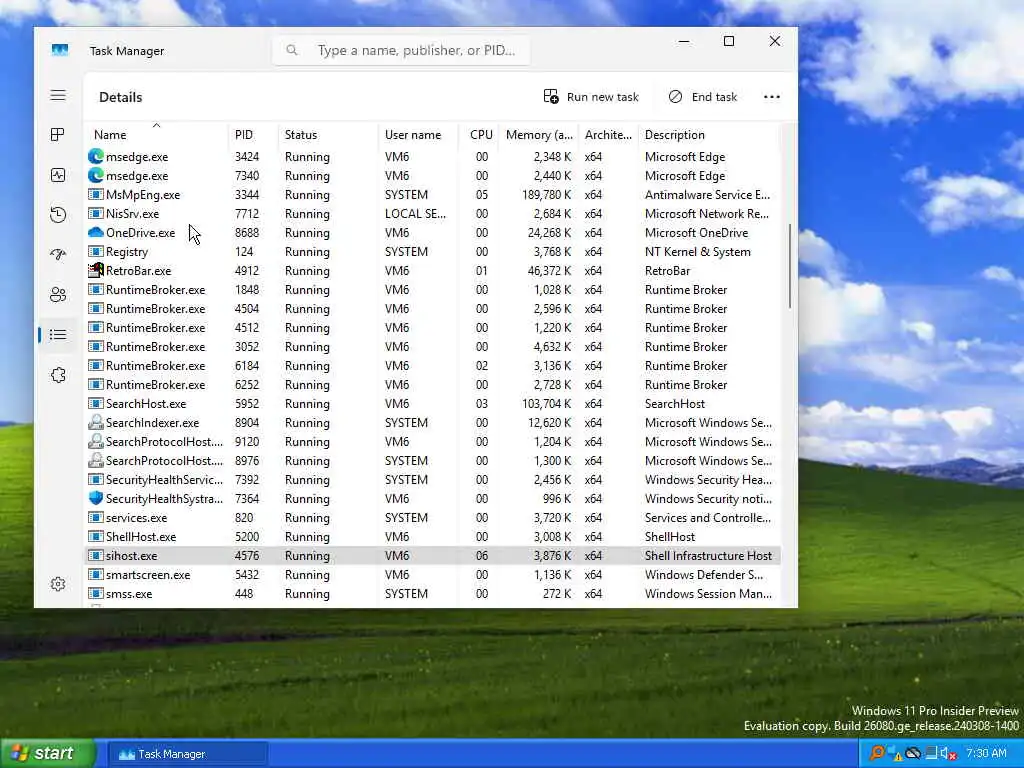
Task: Select the NisSrv.exe process
Action: tap(434, 214)
